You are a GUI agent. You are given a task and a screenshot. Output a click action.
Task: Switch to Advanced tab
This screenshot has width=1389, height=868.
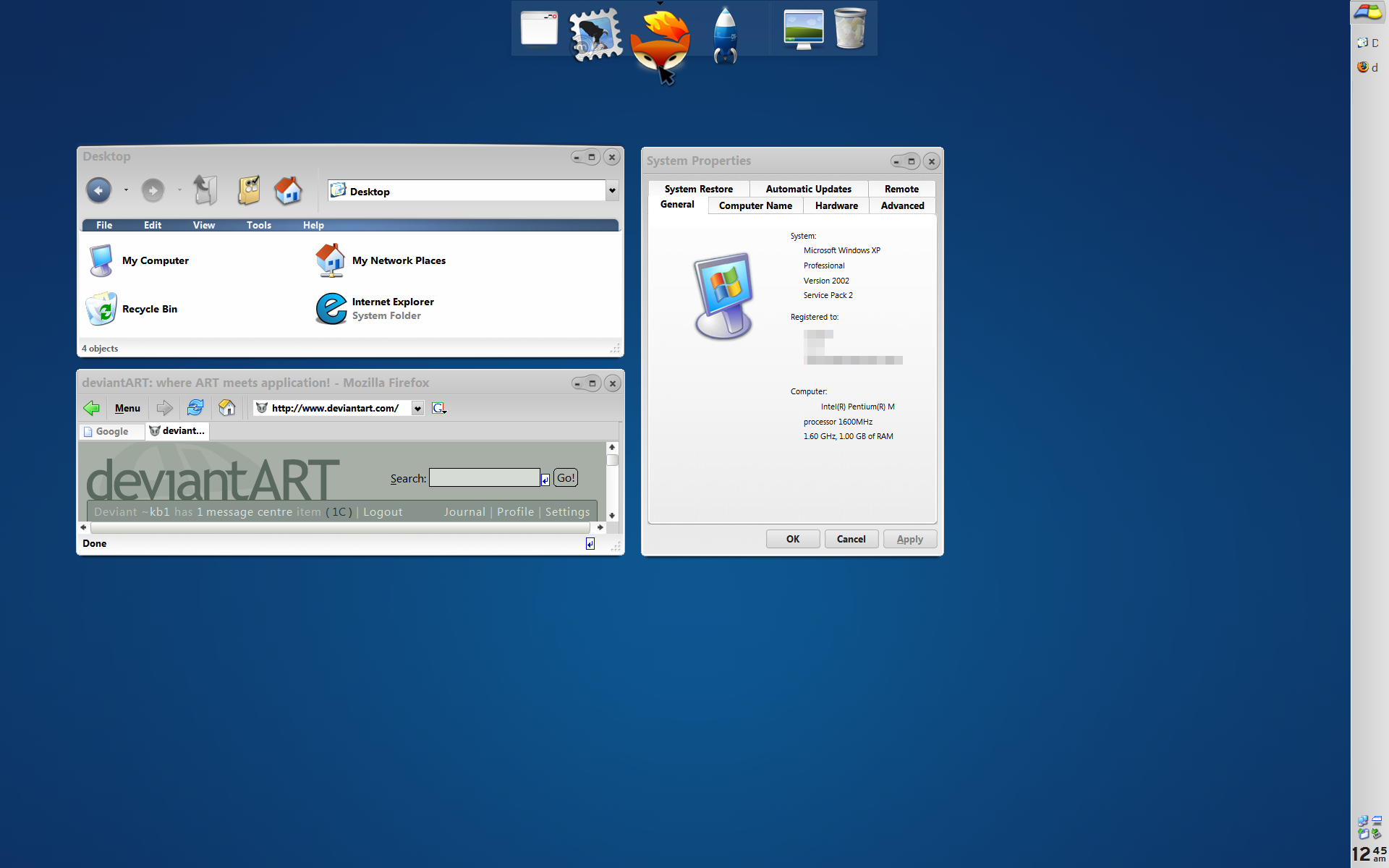902,205
